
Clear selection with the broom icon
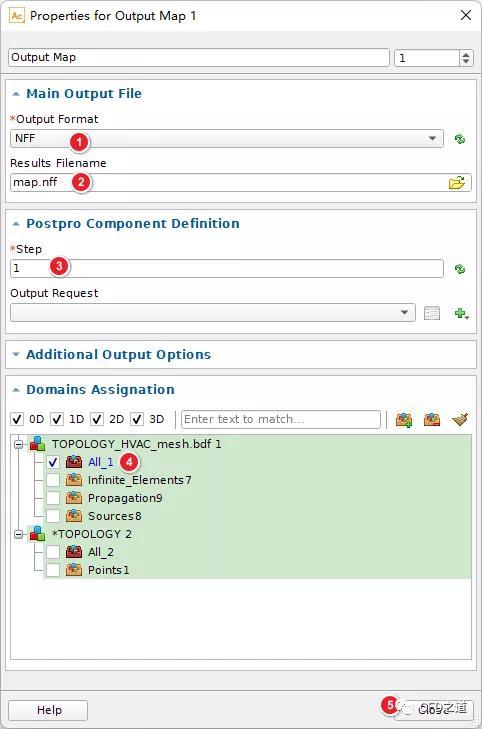click(460, 419)
